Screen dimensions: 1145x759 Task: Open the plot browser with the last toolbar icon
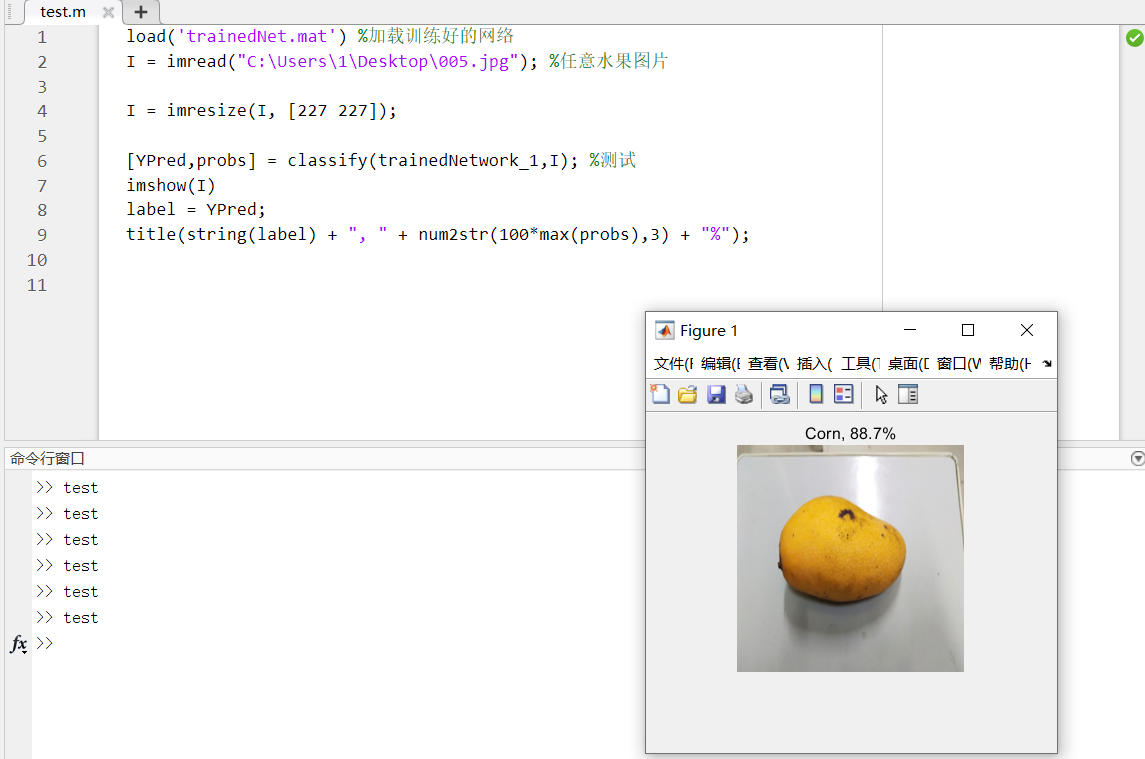908,394
